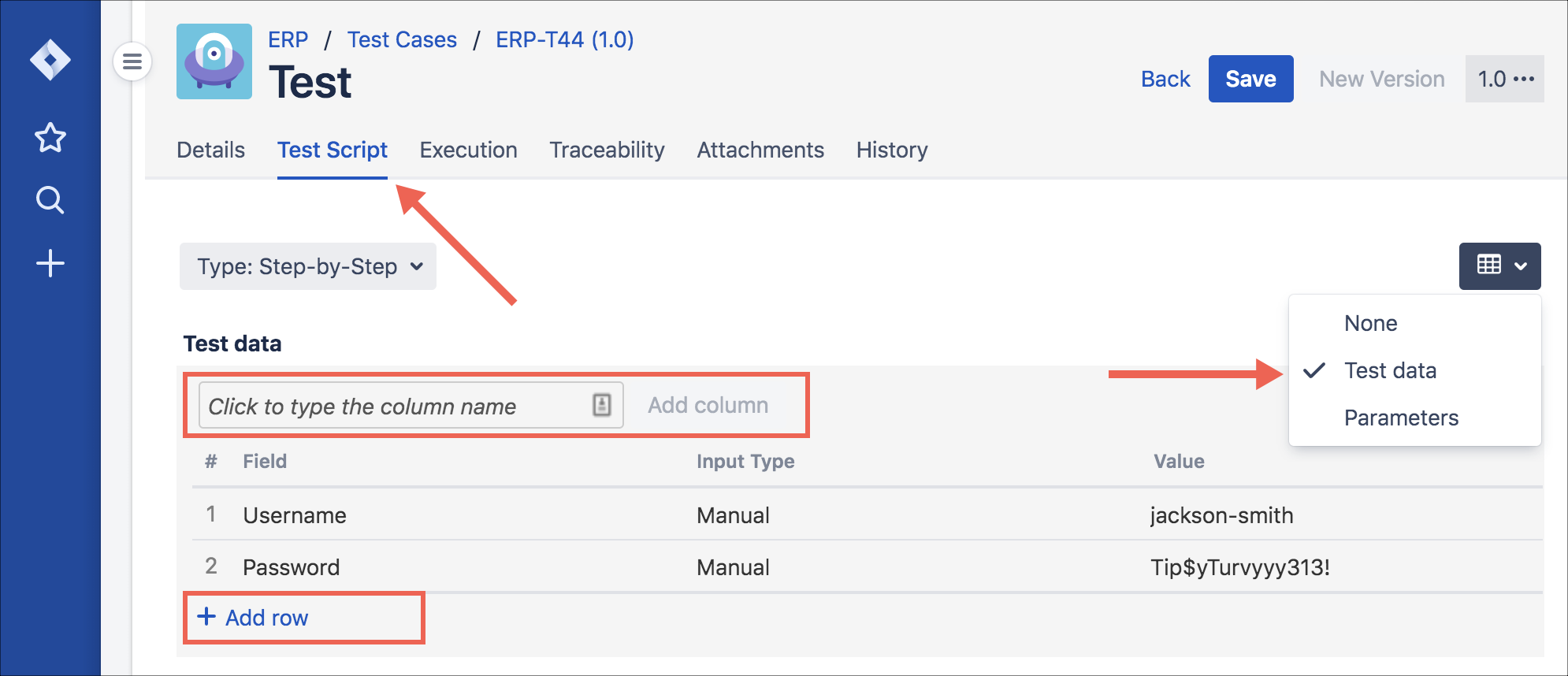Go to Test Cases breadcrumb link
The width and height of the screenshot is (1568, 676).
point(402,39)
